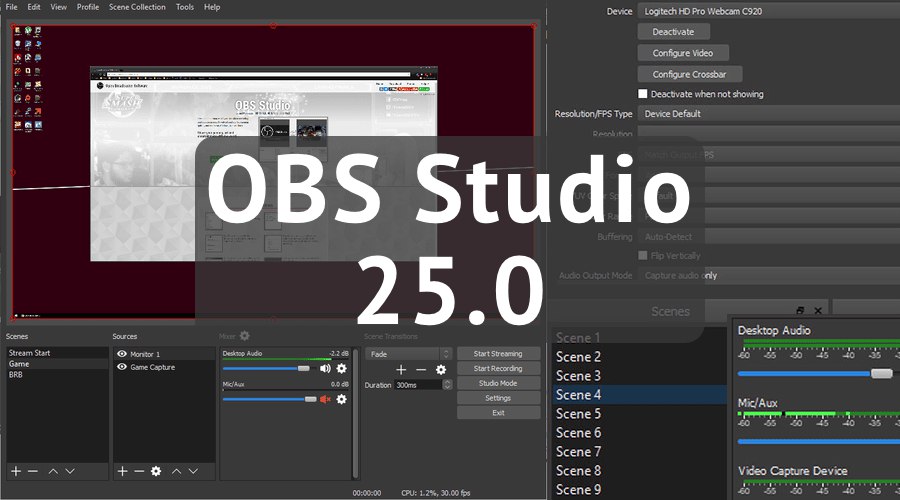Open the Edit menu
900x500 pixels.
[34, 7]
